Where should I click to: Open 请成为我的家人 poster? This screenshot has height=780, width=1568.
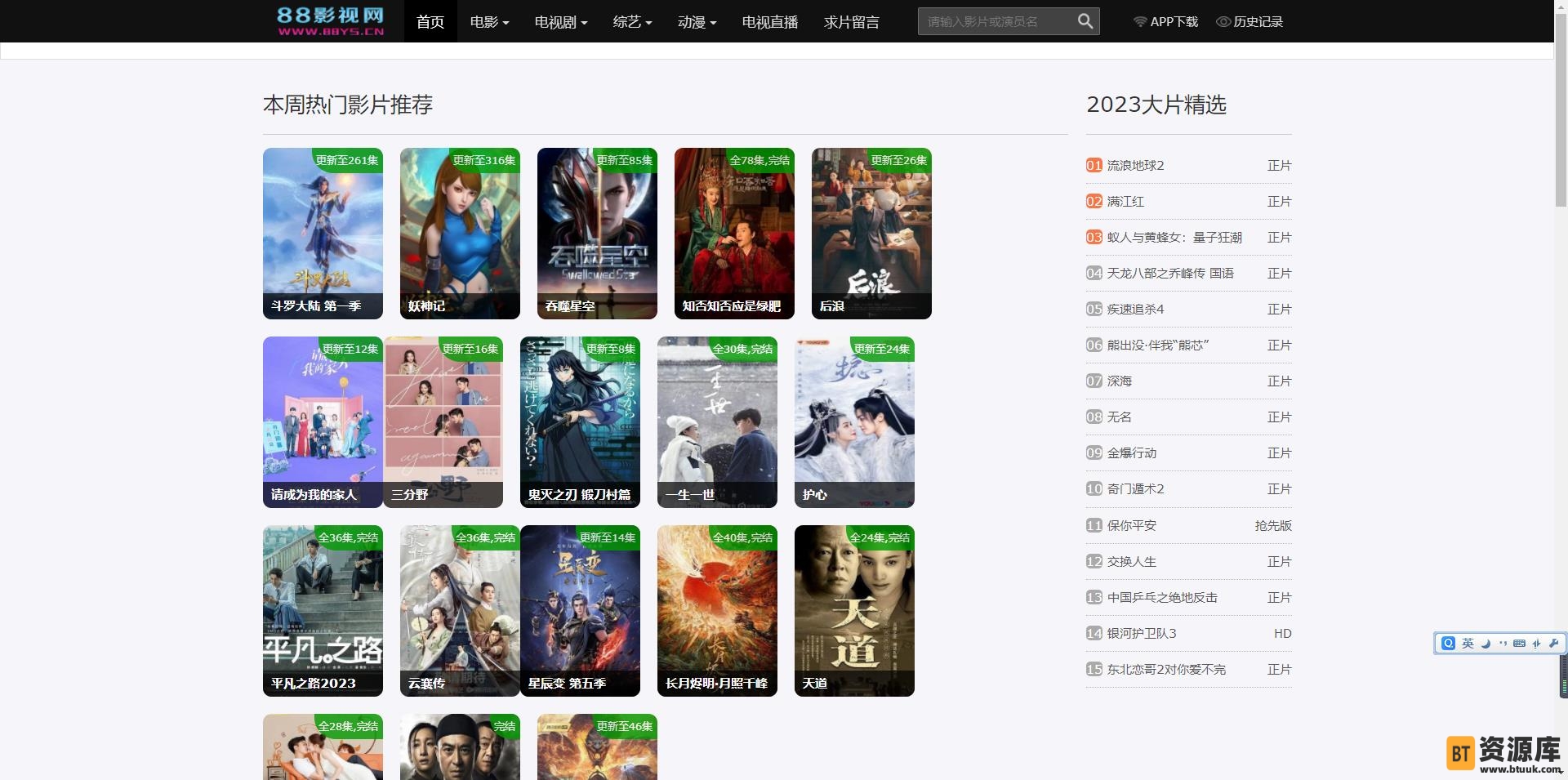point(323,422)
